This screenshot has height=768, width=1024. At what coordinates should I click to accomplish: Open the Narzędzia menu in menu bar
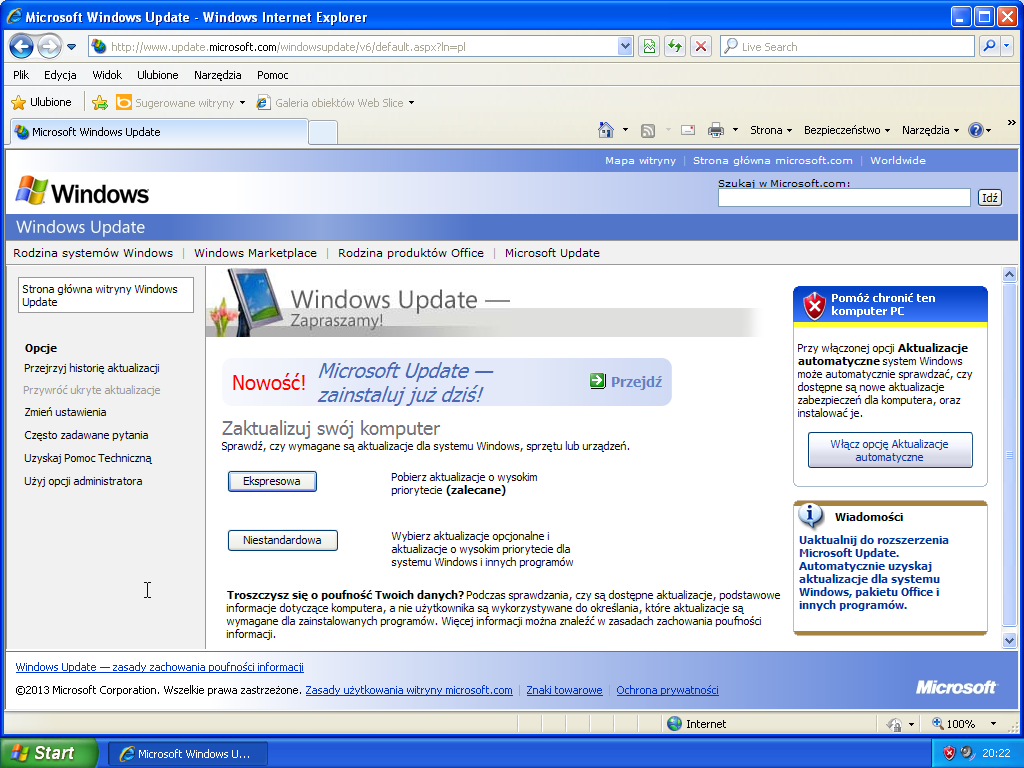point(217,75)
